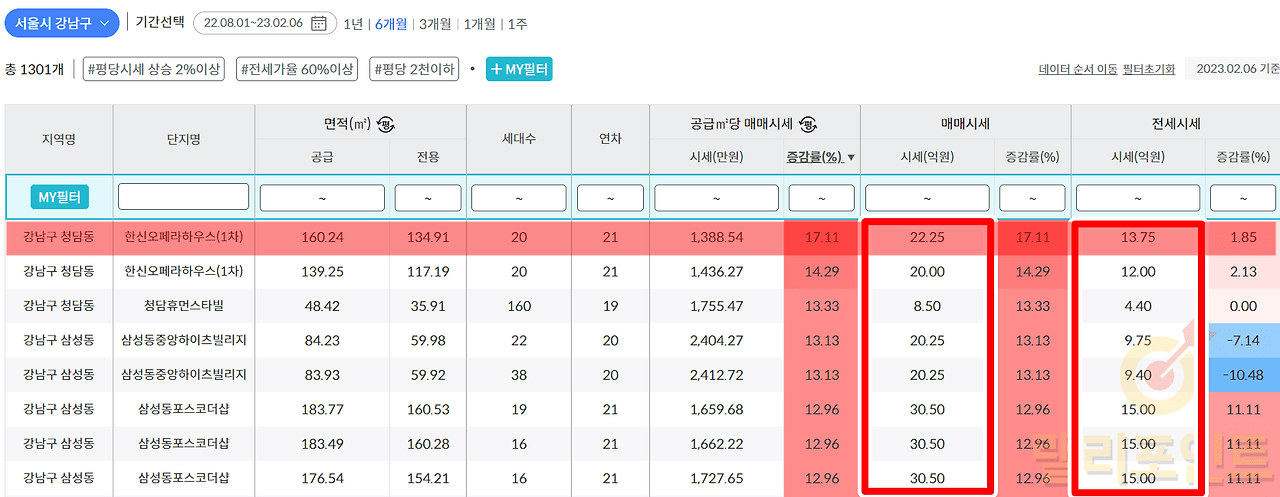Open the 세대수 range filter field
The height and width of the screenshot is (497, 1280).
point(518,198)
